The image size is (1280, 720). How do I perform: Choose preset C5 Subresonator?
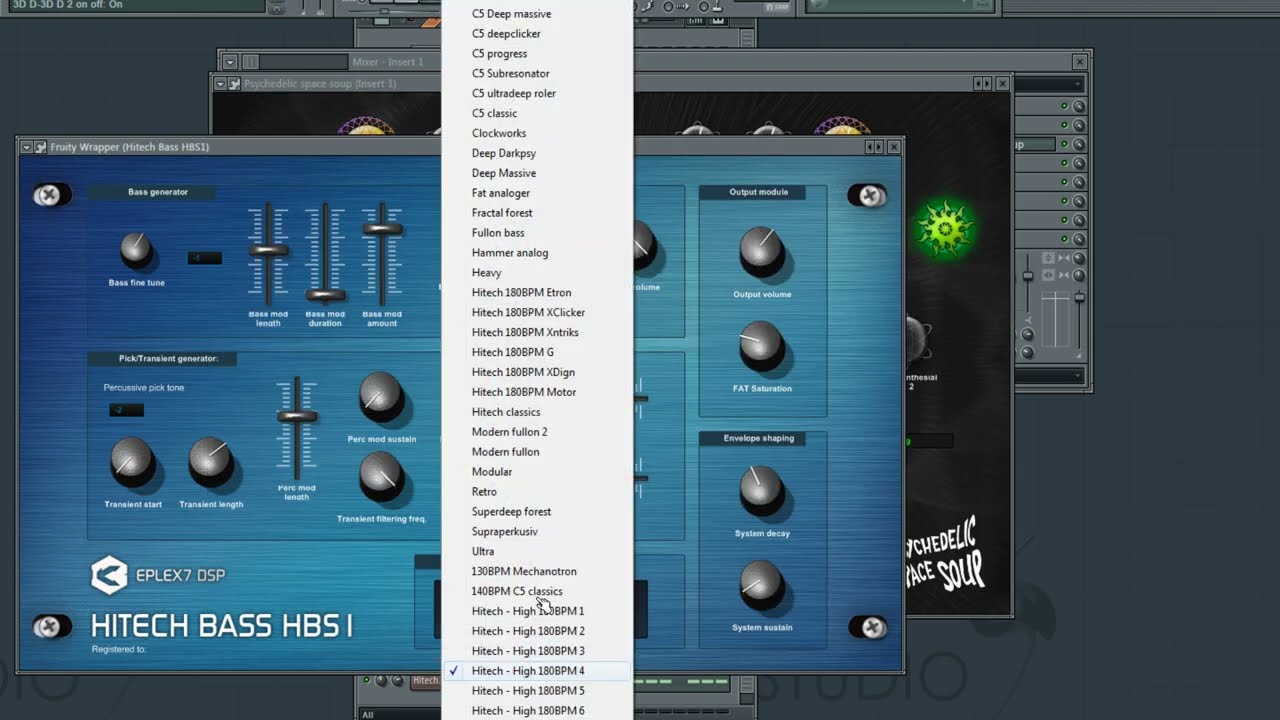point(536,74)
